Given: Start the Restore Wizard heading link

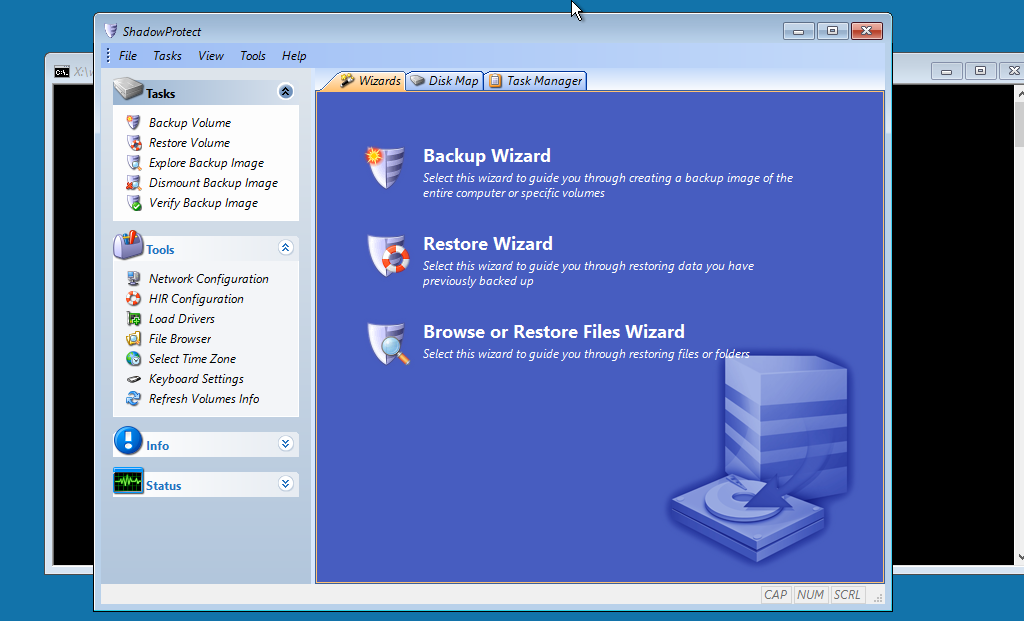Looking at the screenshot, I should point(488,244).
